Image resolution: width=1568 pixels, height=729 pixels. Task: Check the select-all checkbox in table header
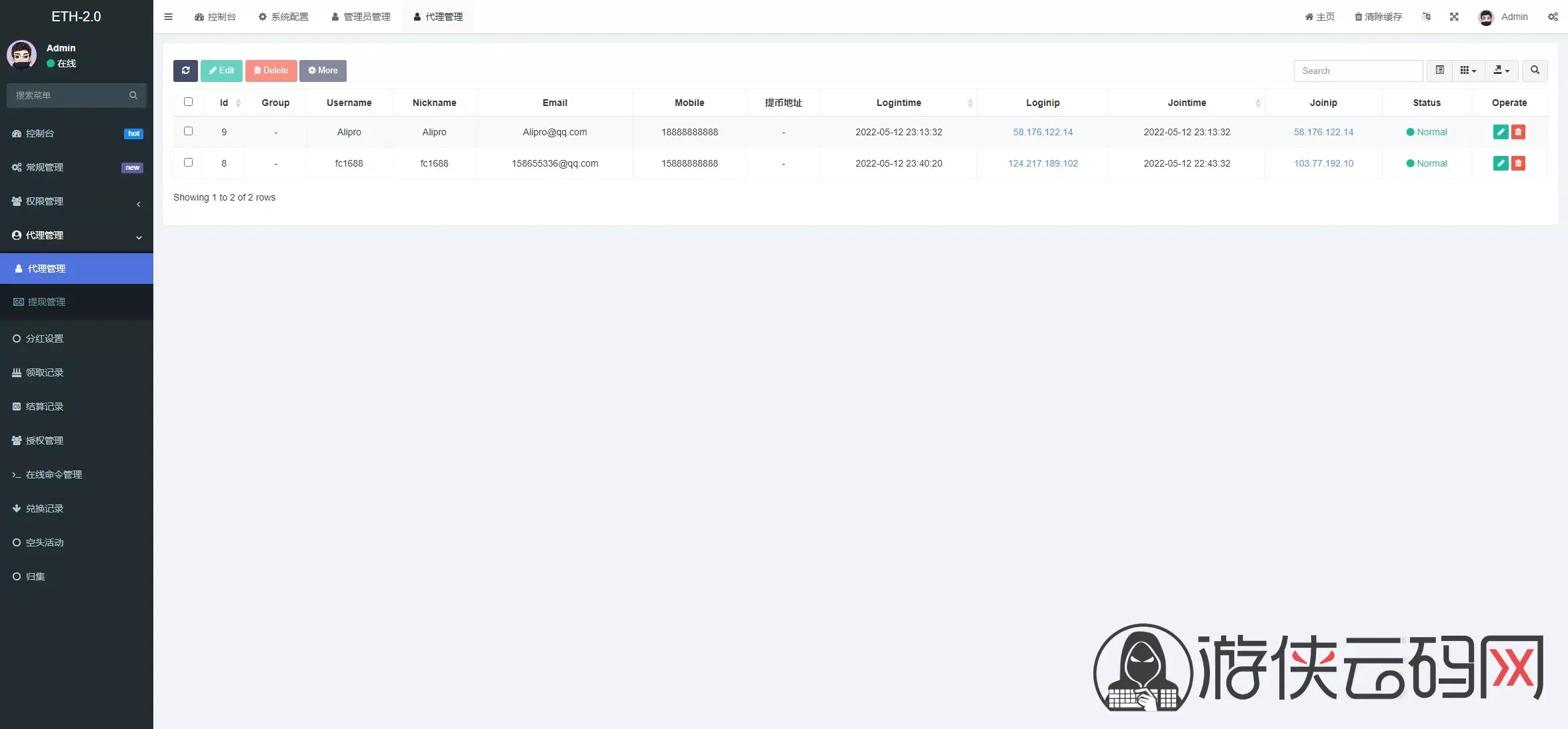pyautogui.click(x=188, y=102)
